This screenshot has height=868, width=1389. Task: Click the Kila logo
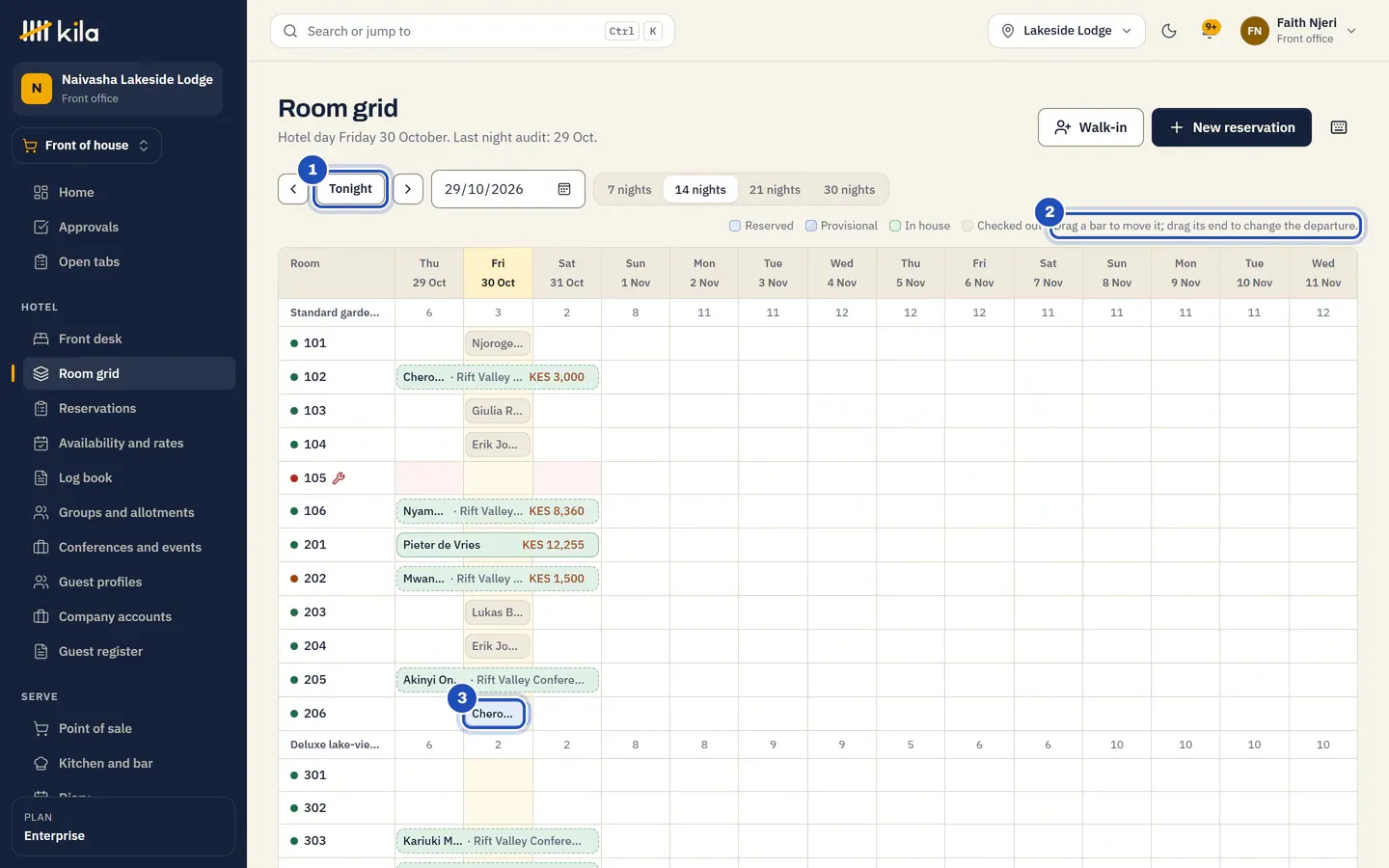pyautogui.click(x=60, y=31)
